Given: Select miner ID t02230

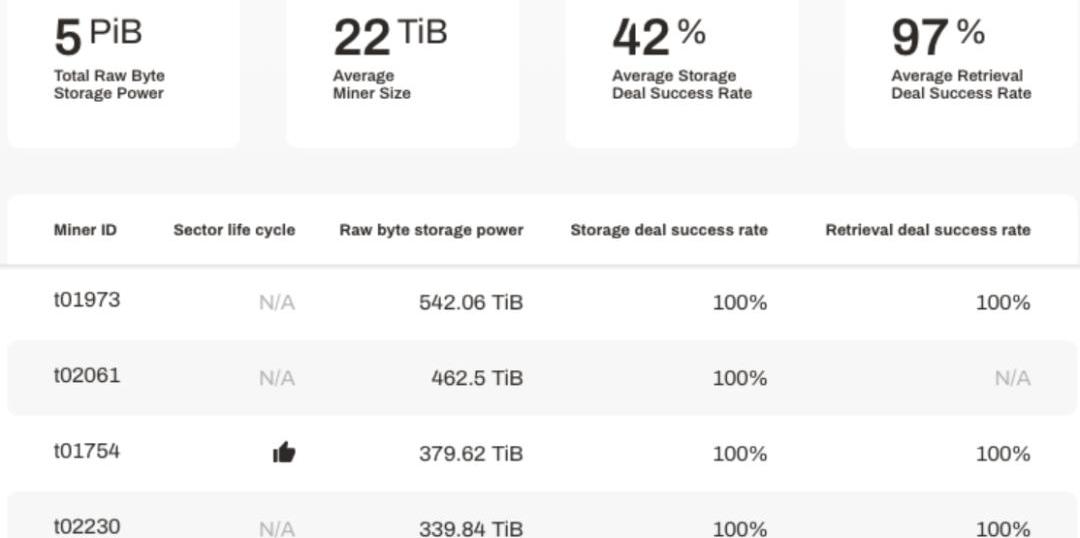Looking at the screenshot, I should pos(87,526).
